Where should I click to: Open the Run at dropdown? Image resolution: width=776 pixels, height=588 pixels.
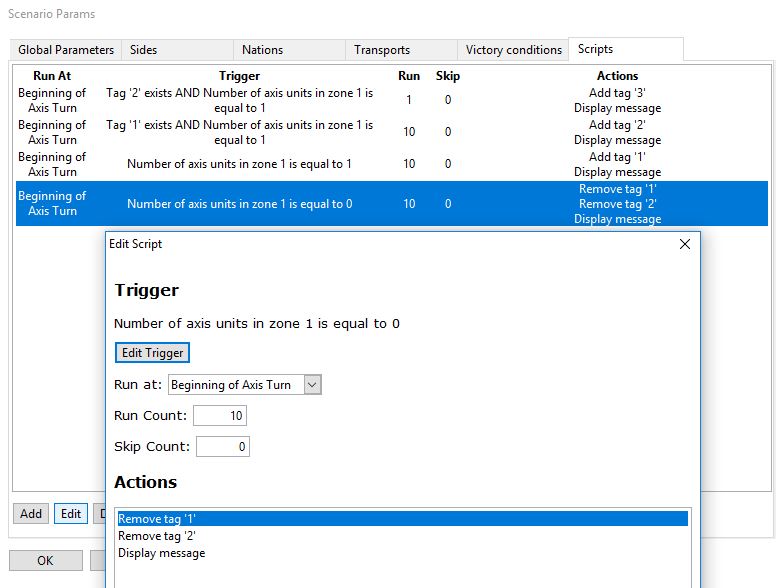tap(312, 385)
